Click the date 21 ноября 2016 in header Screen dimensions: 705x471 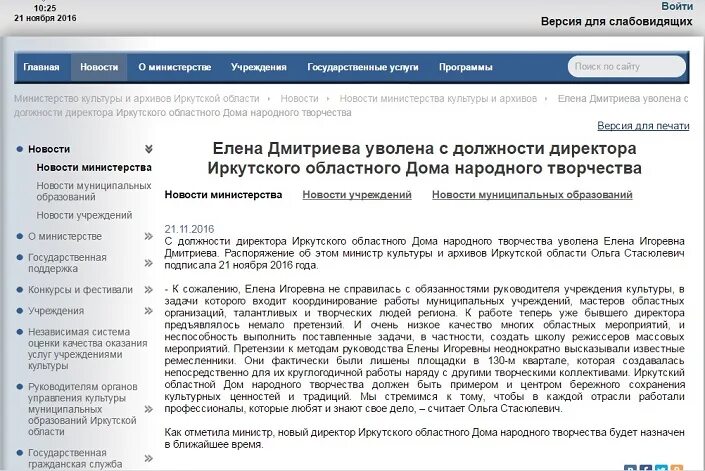[45, 18]
